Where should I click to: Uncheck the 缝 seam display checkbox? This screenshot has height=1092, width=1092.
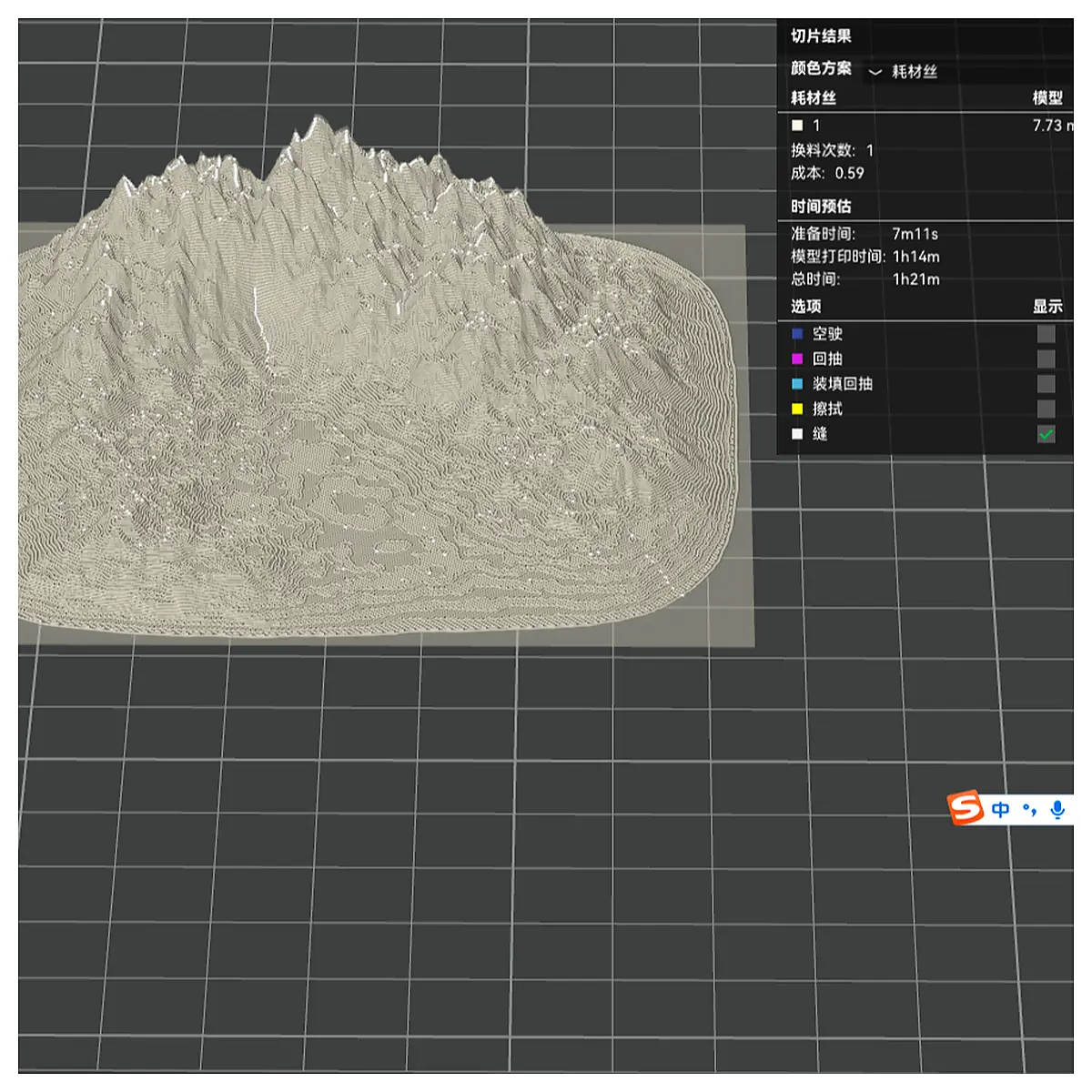1046,434
